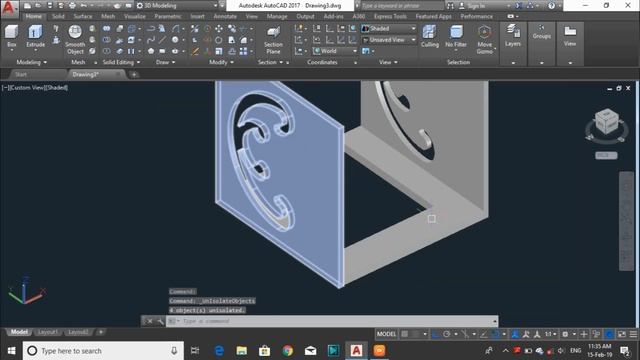This screenshot has height=360, width=640.
Task: Expand the Draw panel
Action: 165,62
